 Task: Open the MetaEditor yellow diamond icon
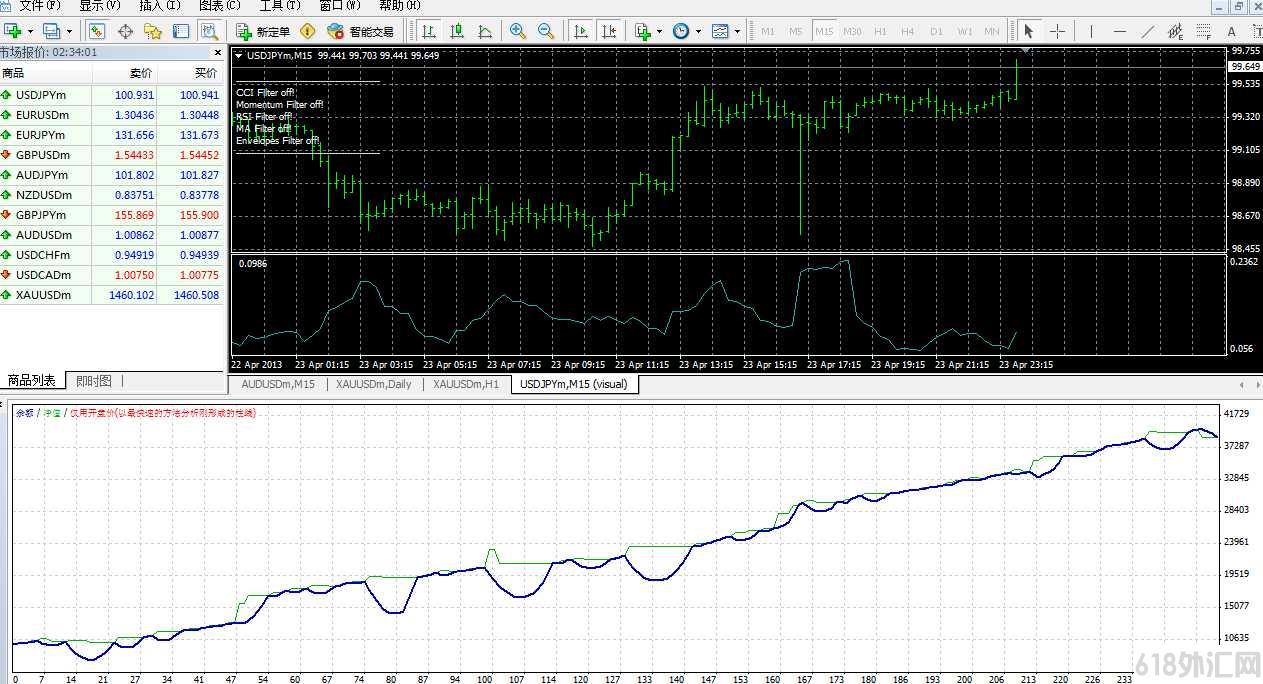point(308,31)
